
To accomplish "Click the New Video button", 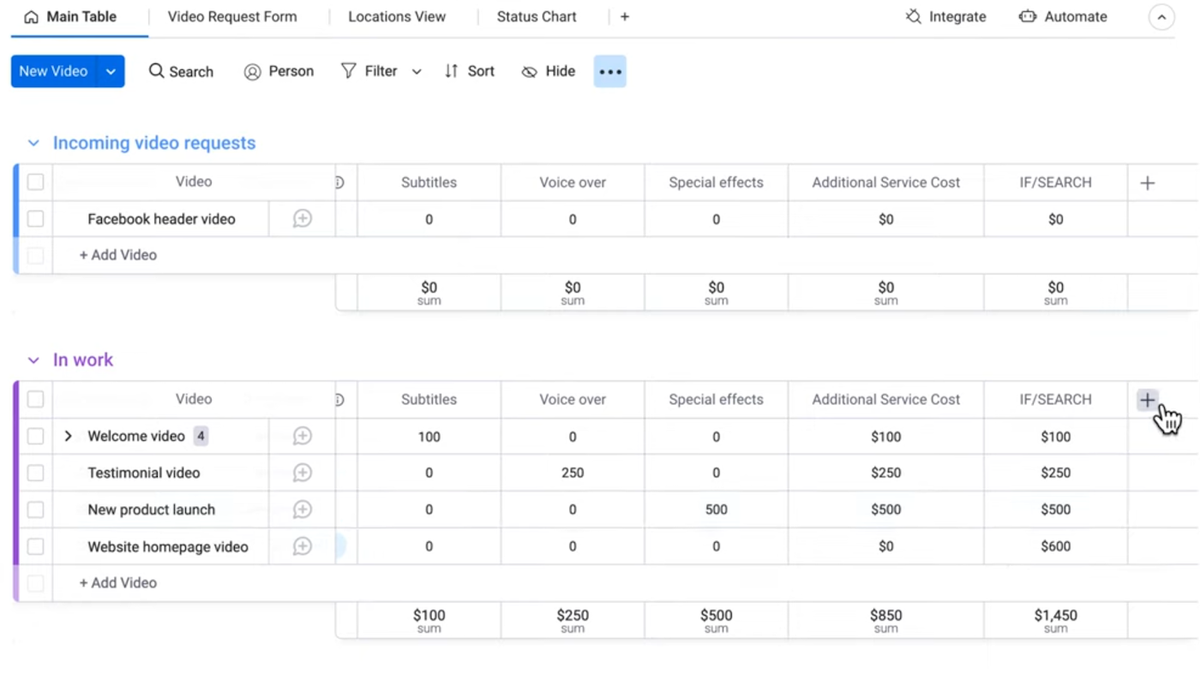I will tap(53, 71).
